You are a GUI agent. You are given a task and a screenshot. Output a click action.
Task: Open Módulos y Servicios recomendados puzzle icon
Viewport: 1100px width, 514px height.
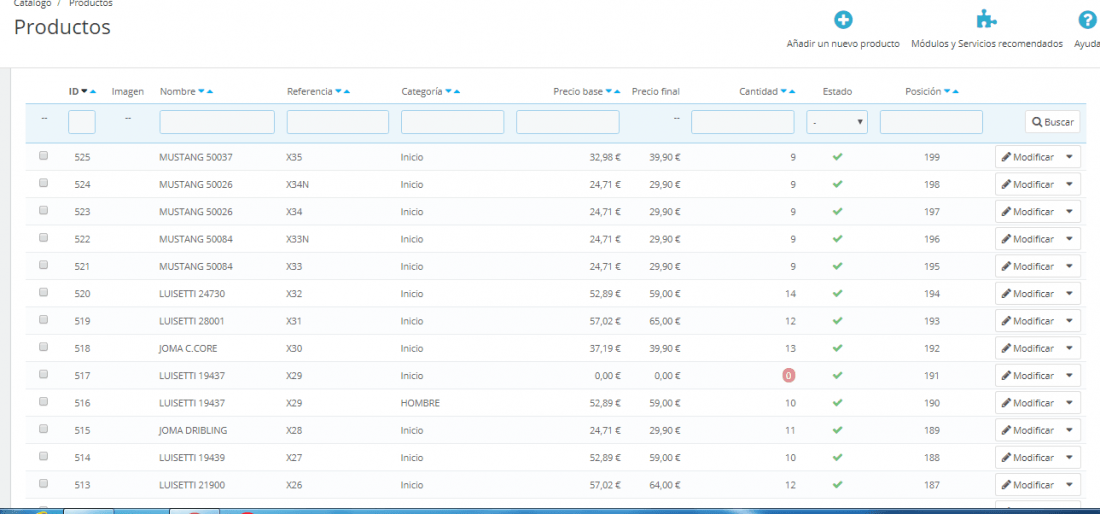coord(986,20)
